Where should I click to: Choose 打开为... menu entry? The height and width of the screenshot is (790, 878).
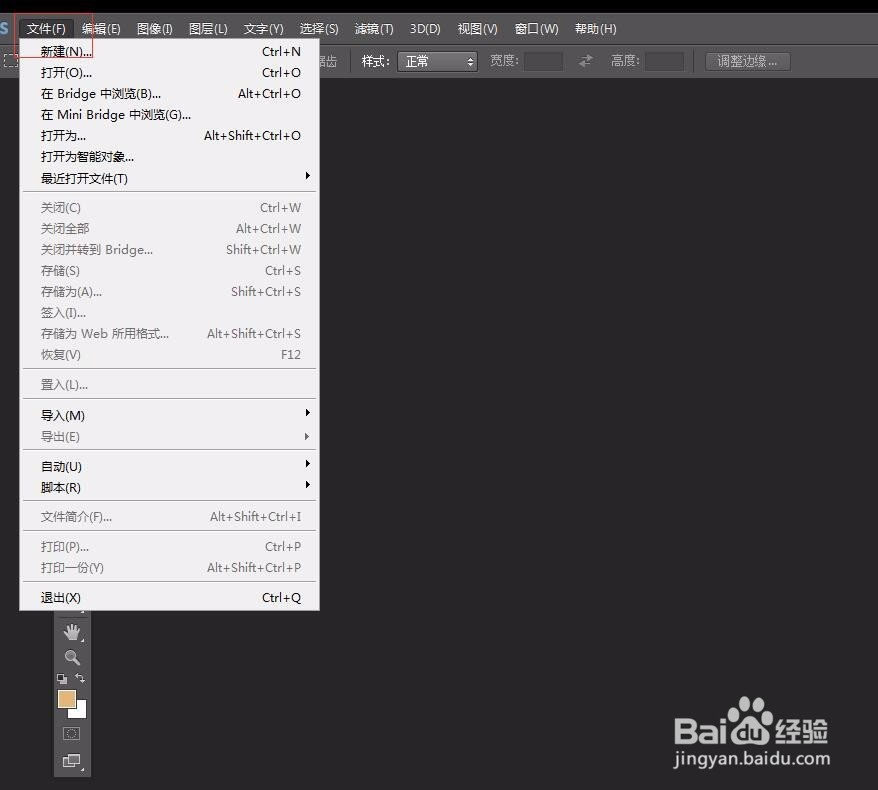pyautogui.click(x=170, y=135)
